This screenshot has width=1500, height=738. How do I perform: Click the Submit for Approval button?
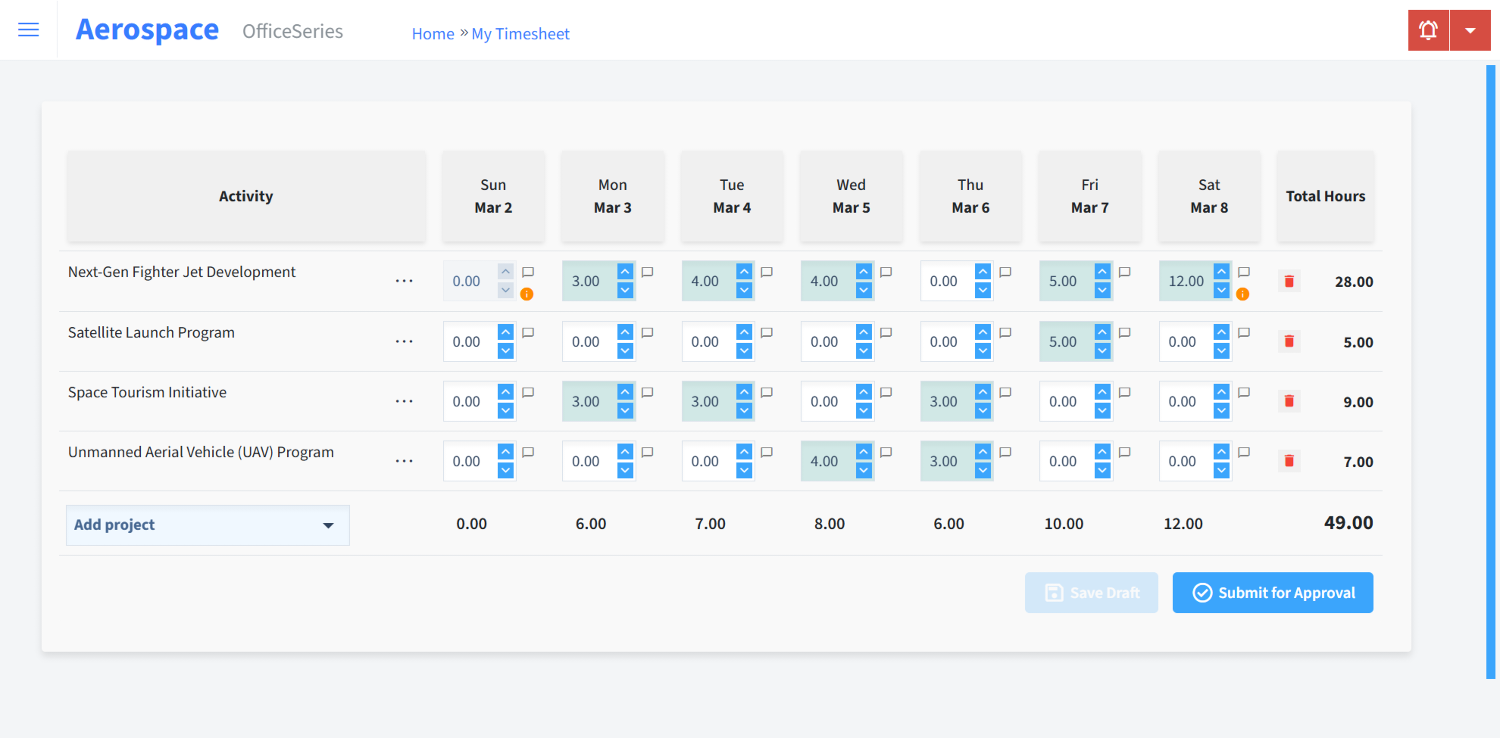(x=1272, y=592)
